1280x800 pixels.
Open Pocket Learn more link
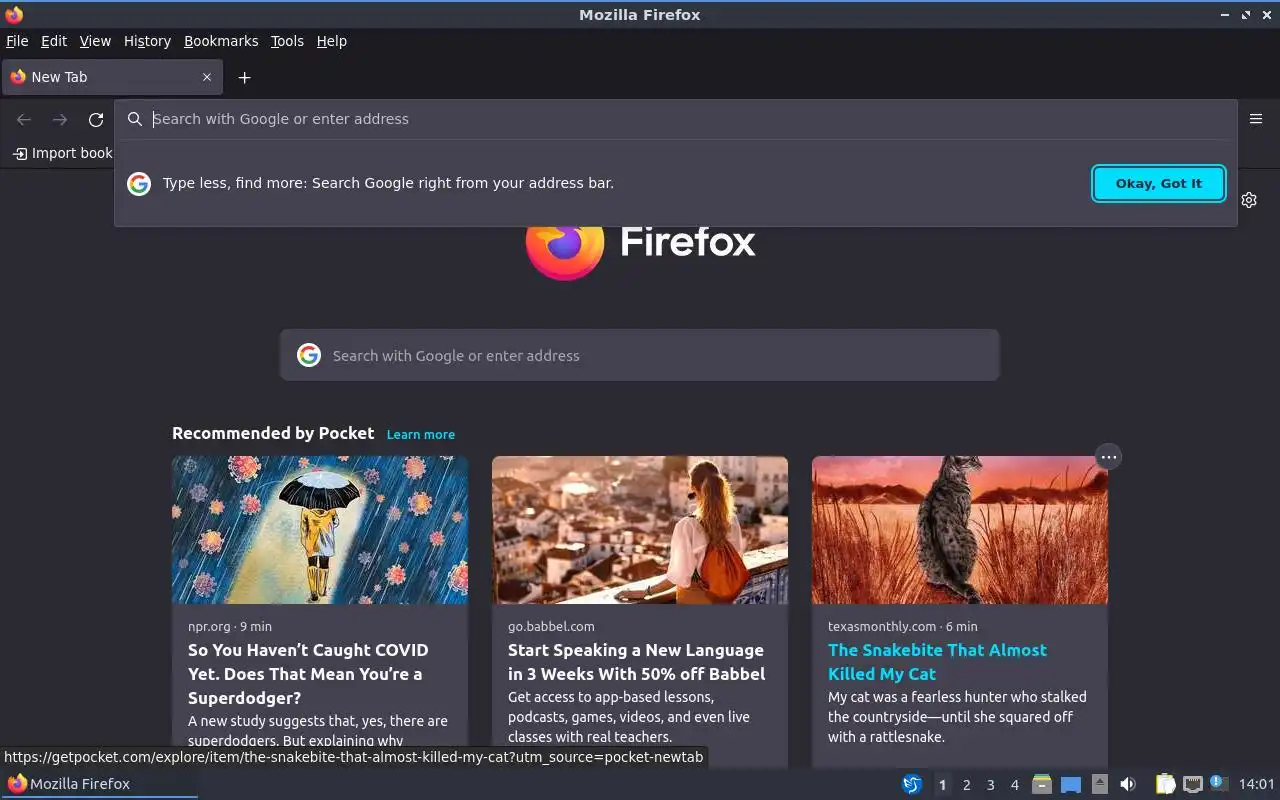(421, 434)
